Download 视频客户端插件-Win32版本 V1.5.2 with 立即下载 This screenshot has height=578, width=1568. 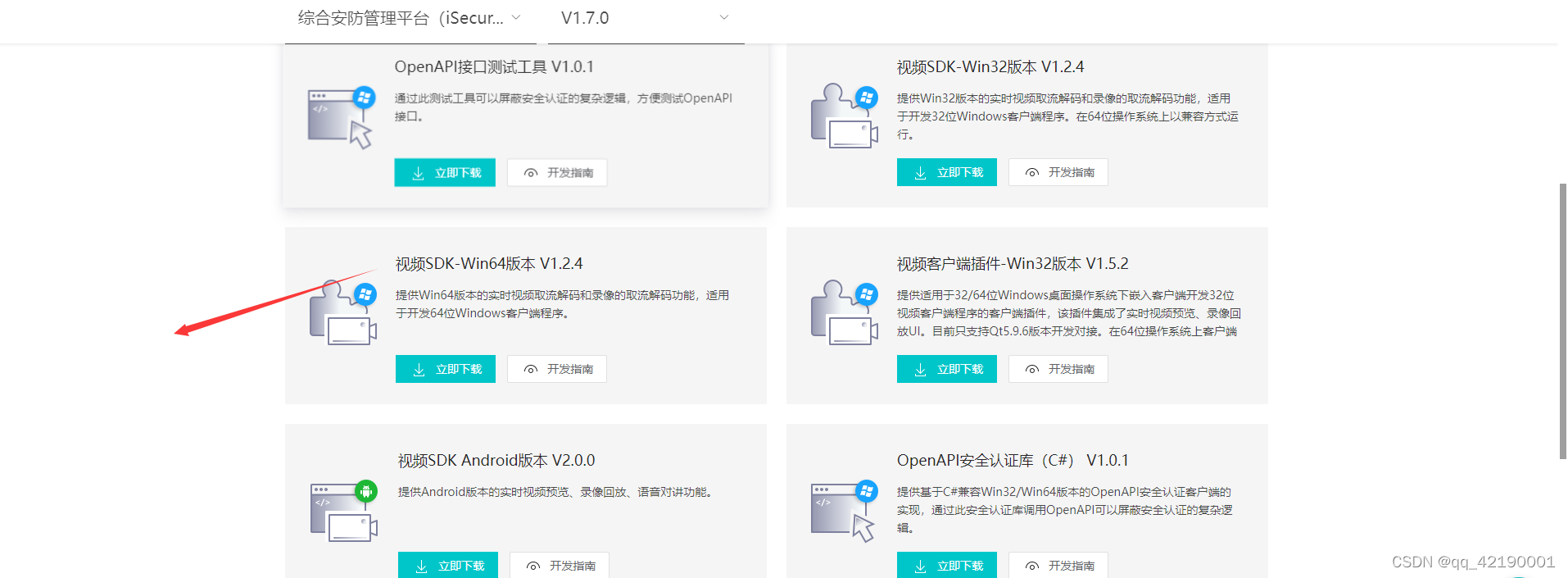coord(947,369)
